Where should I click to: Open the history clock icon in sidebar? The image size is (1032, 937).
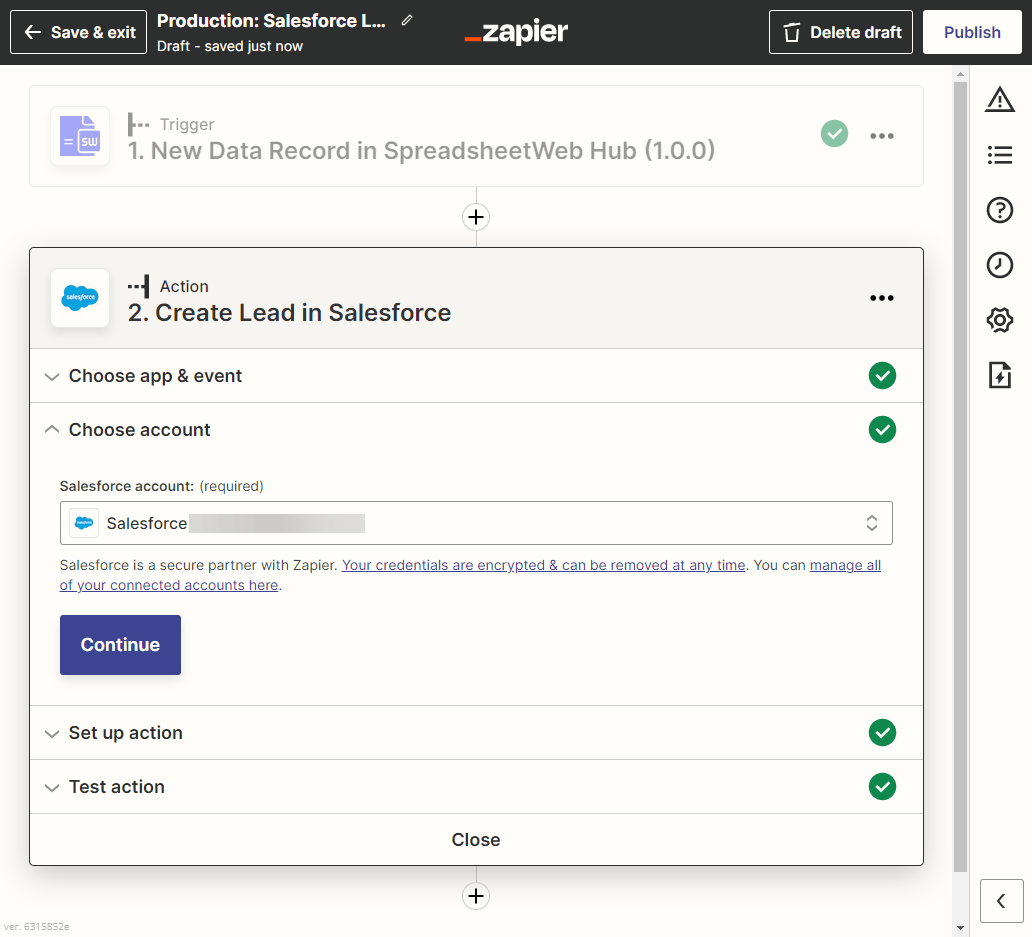pyautogui.click(x=999, y=265)
